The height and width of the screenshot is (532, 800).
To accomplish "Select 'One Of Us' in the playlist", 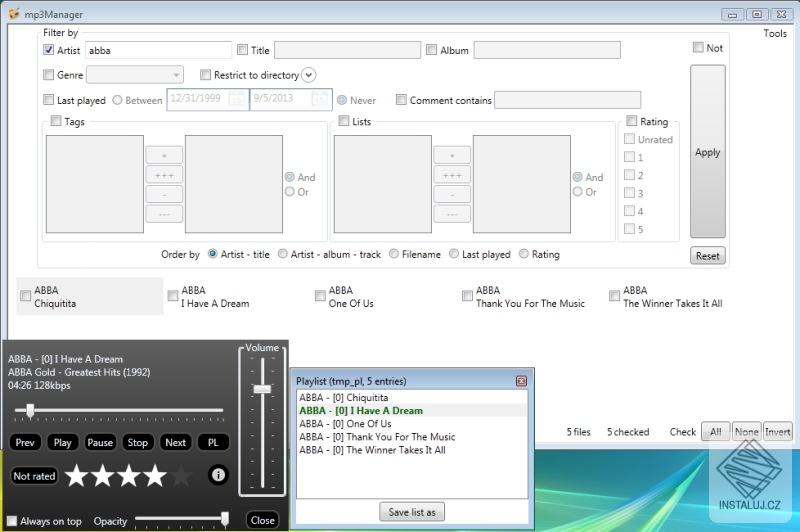I will pos(345,424).
